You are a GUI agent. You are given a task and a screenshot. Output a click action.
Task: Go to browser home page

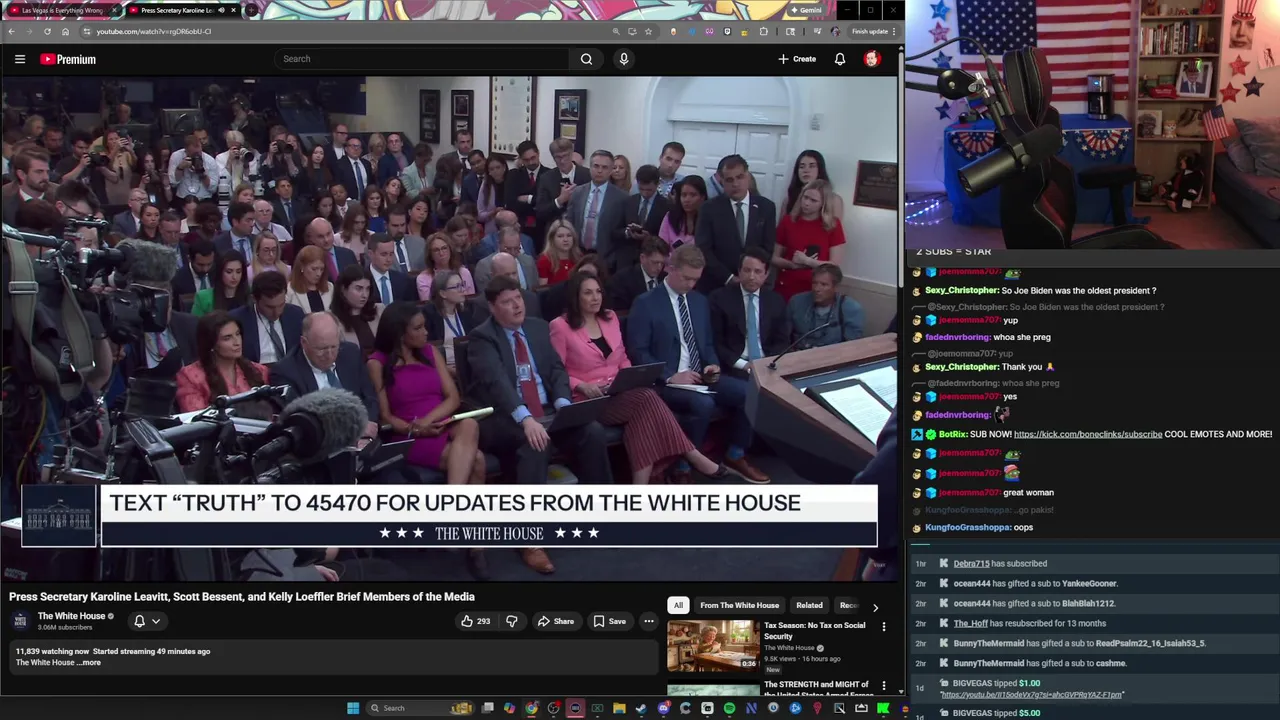pyautogui.click(x=65, y=31)
